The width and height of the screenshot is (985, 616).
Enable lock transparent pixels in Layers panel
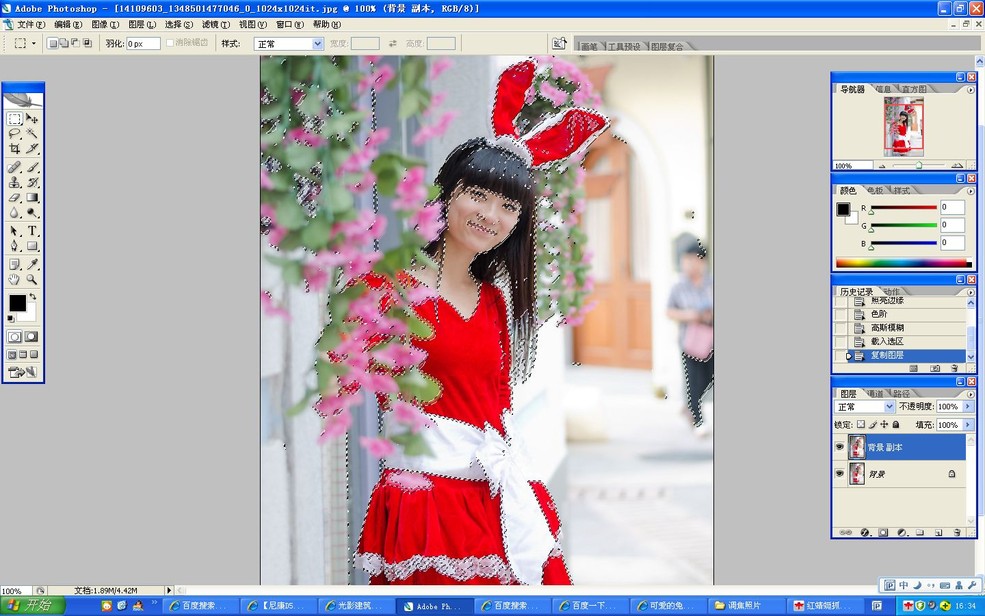click(862, 424)
